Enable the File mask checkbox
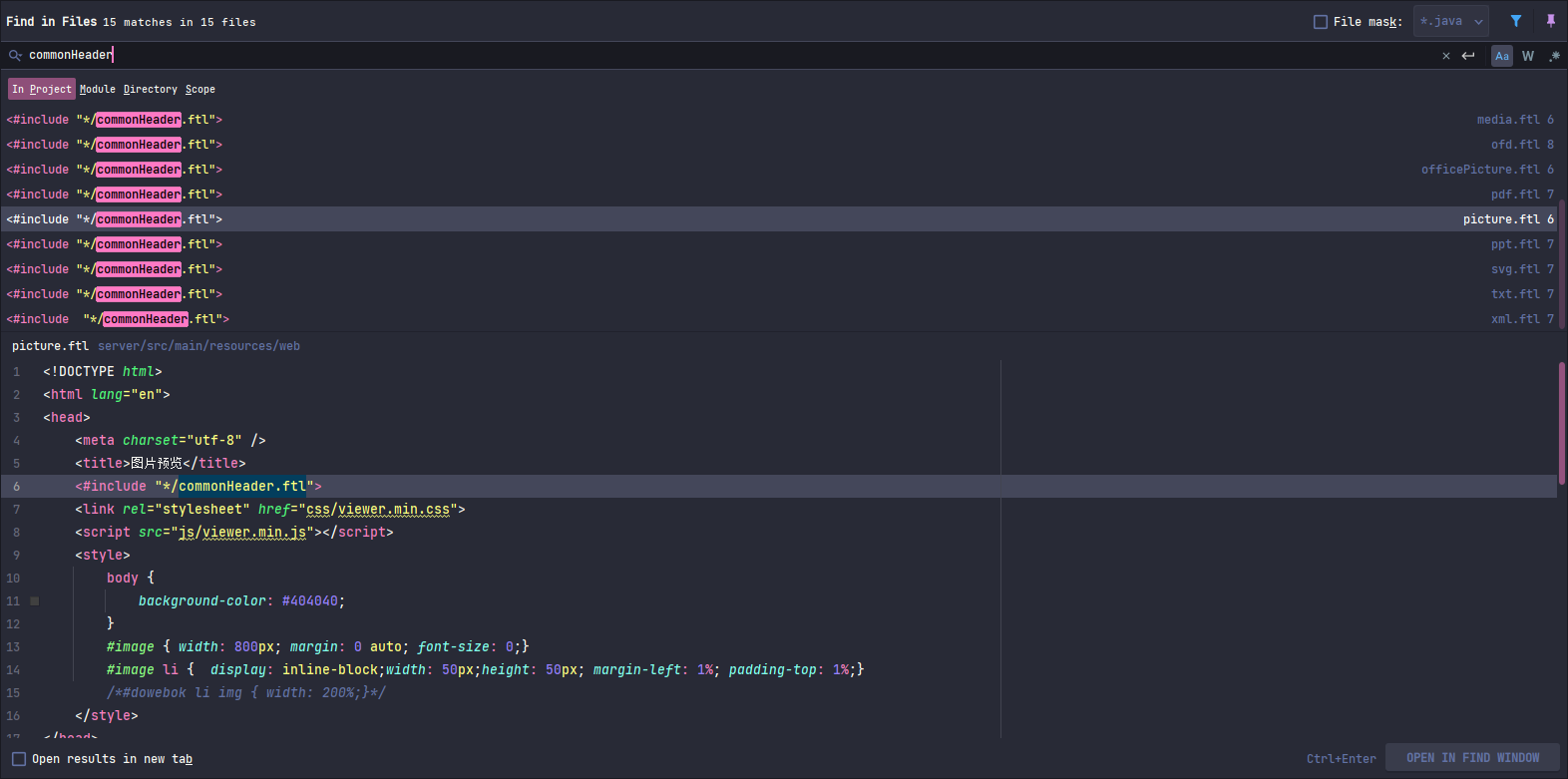Screen dimensions: 1568x779 click(x=1321, y=22)
